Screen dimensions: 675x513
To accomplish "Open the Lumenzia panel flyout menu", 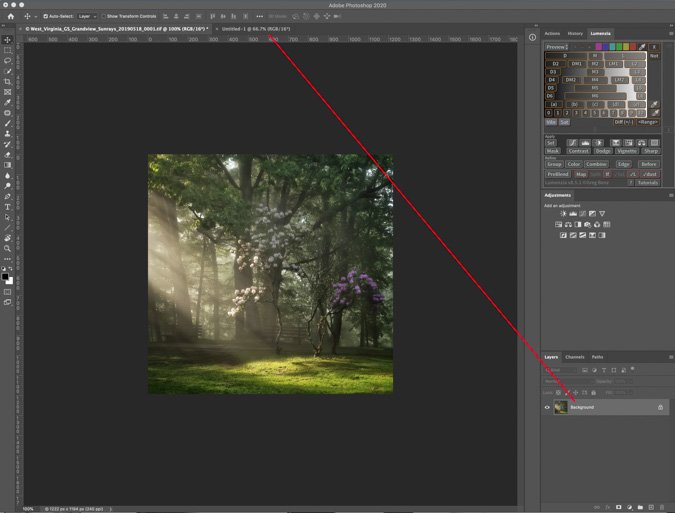I will (x=671, y=33).
